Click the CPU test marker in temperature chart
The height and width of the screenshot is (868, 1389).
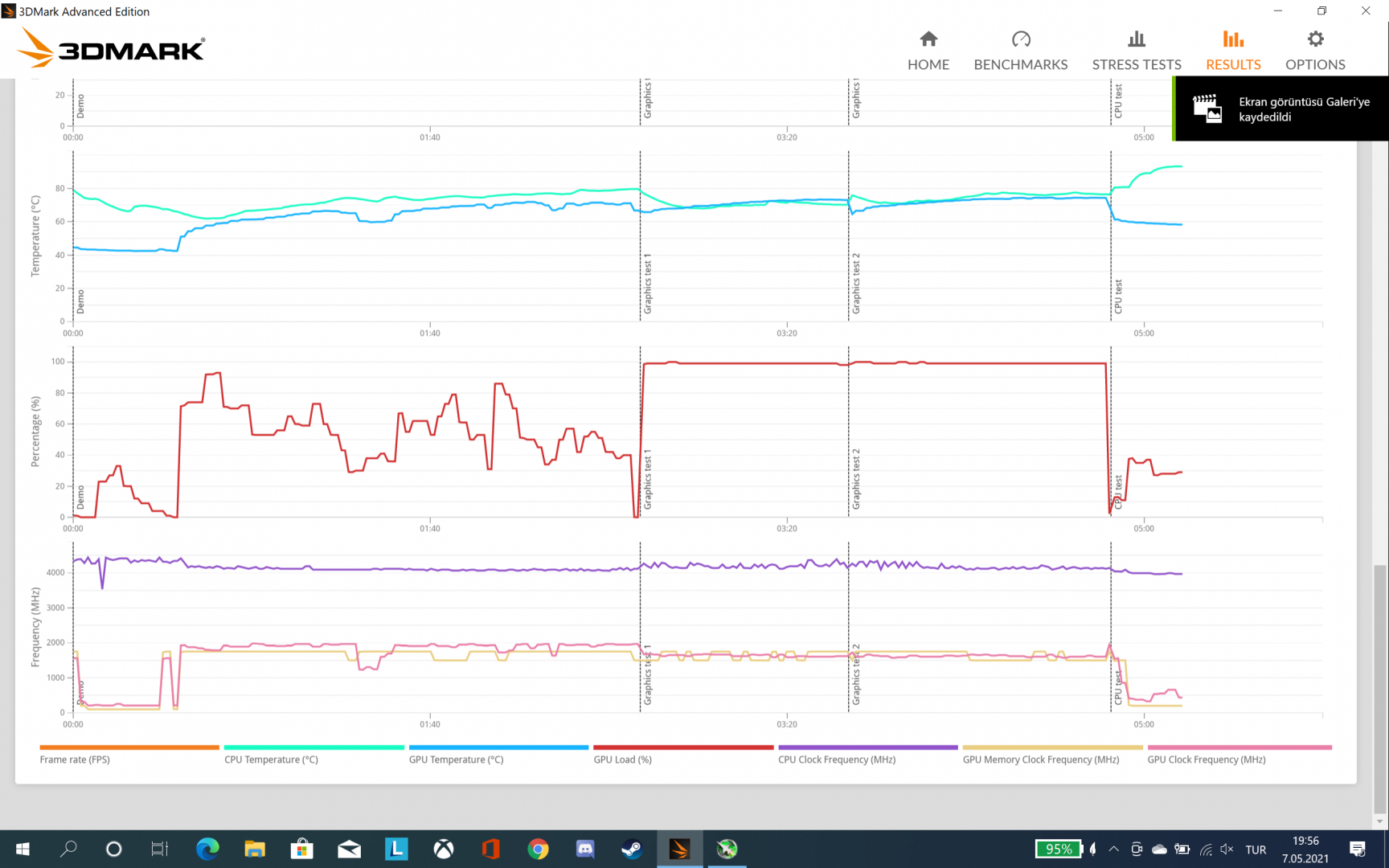tap(1118, 297)
